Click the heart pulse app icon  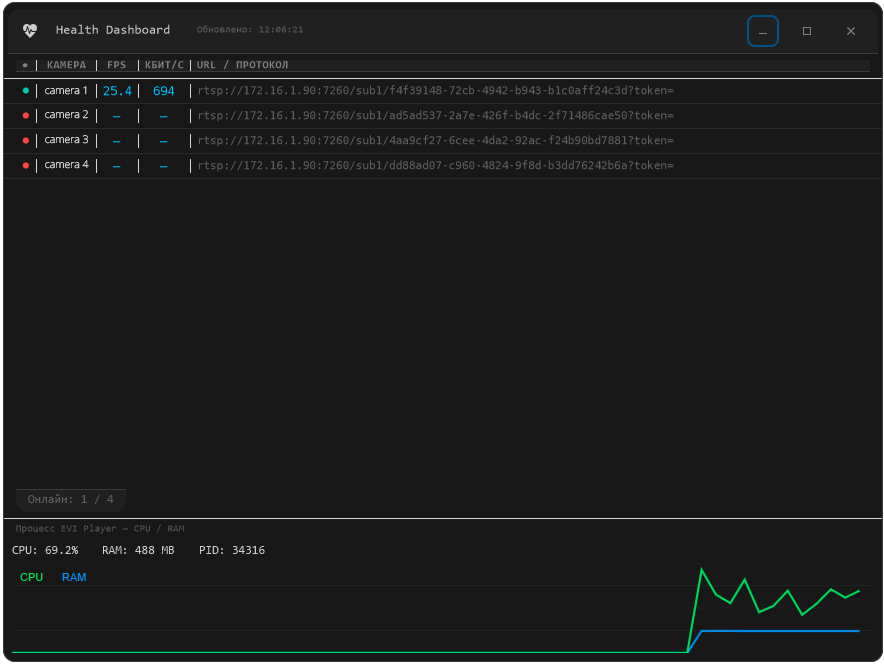coord(30,30)
